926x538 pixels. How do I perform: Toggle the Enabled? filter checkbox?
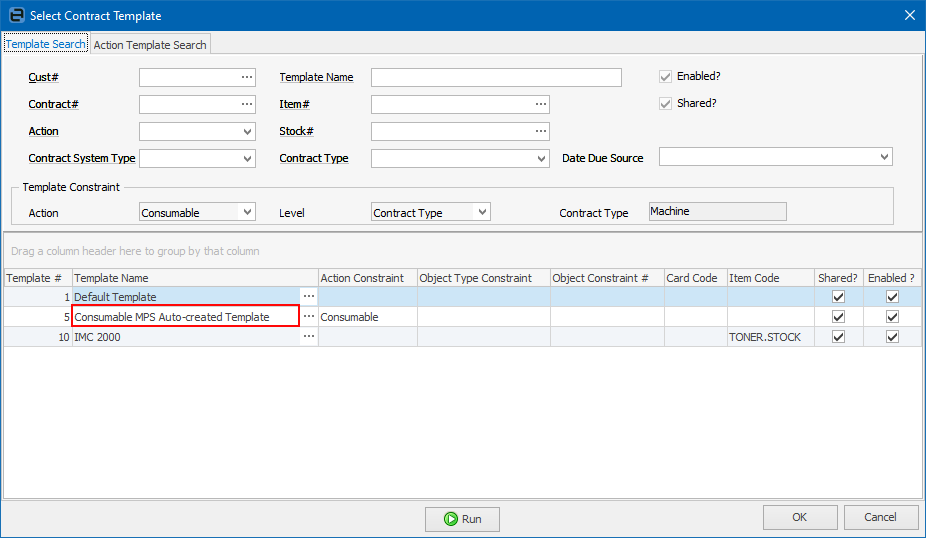tap(665, 77)
